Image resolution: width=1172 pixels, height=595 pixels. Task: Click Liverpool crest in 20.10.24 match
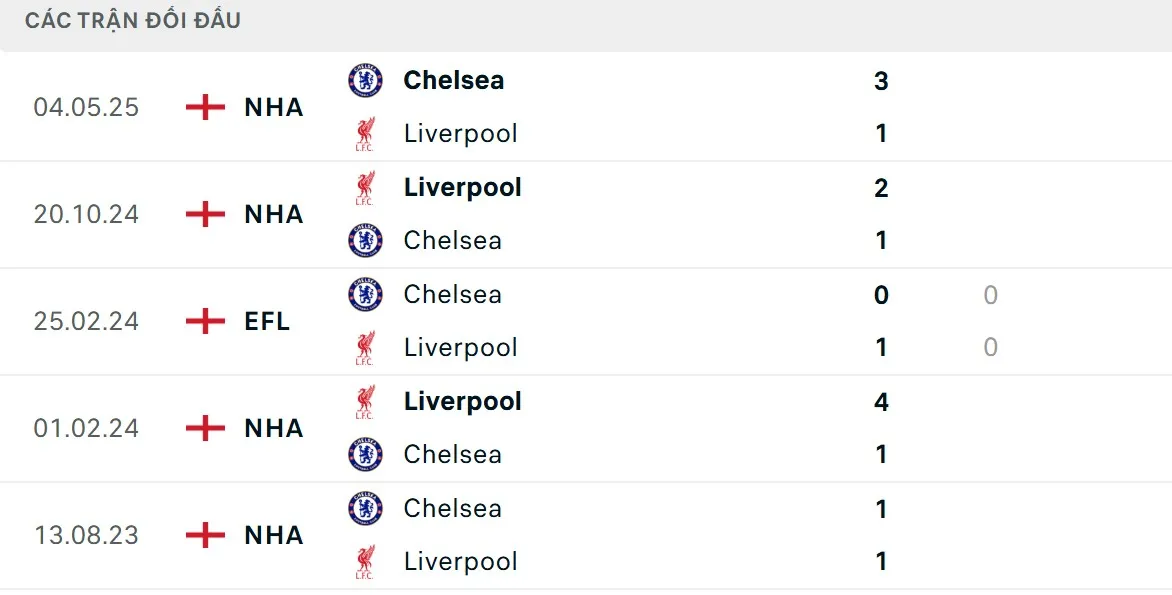tap(365, 187)
